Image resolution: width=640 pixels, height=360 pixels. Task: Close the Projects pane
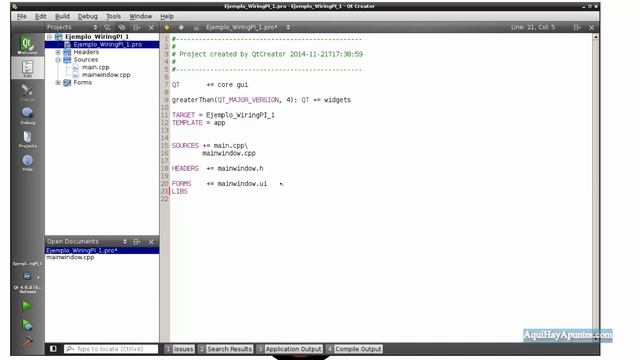point(151,27)
